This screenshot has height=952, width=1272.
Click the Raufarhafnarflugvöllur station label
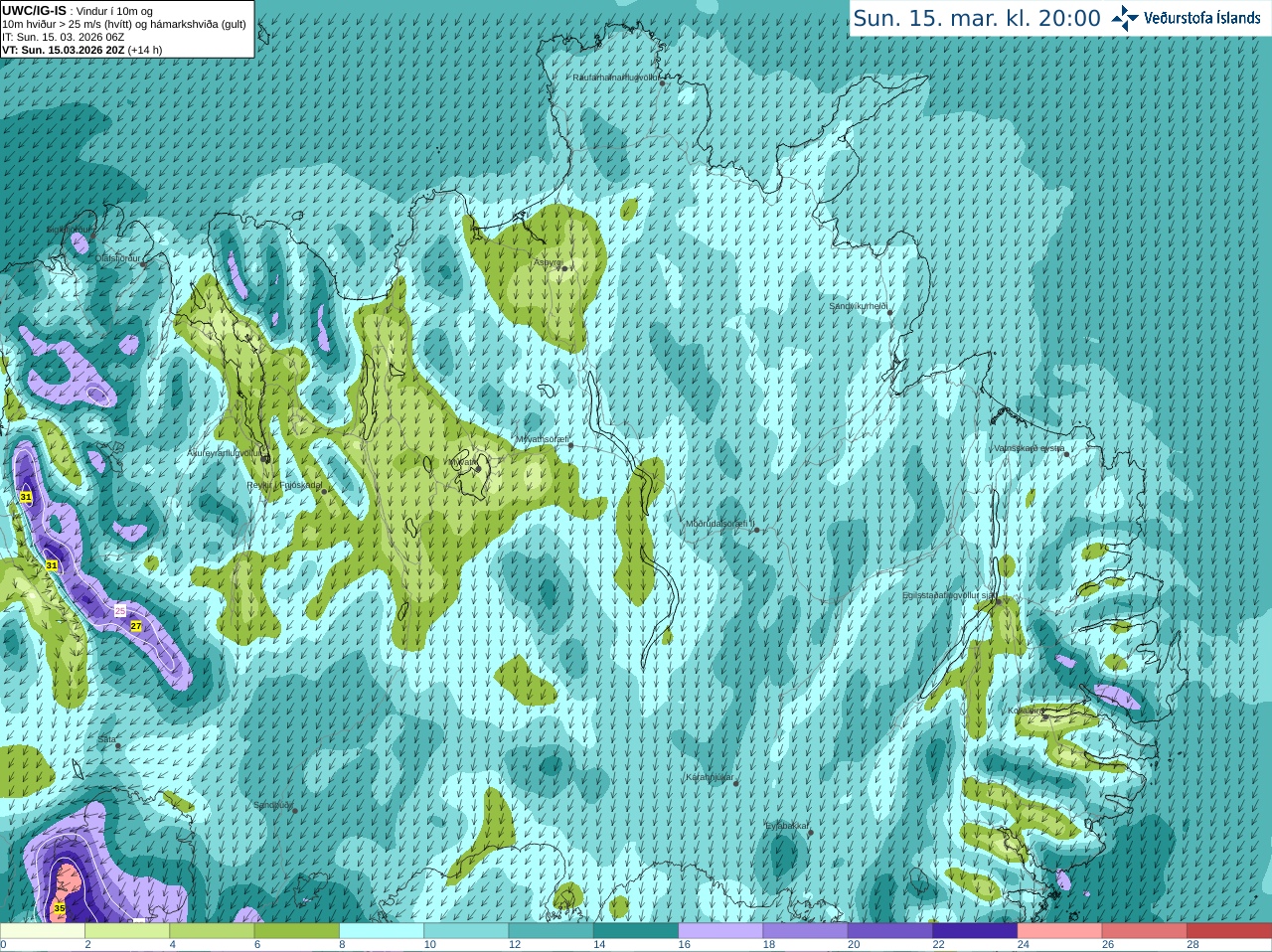tap(615, 77)
